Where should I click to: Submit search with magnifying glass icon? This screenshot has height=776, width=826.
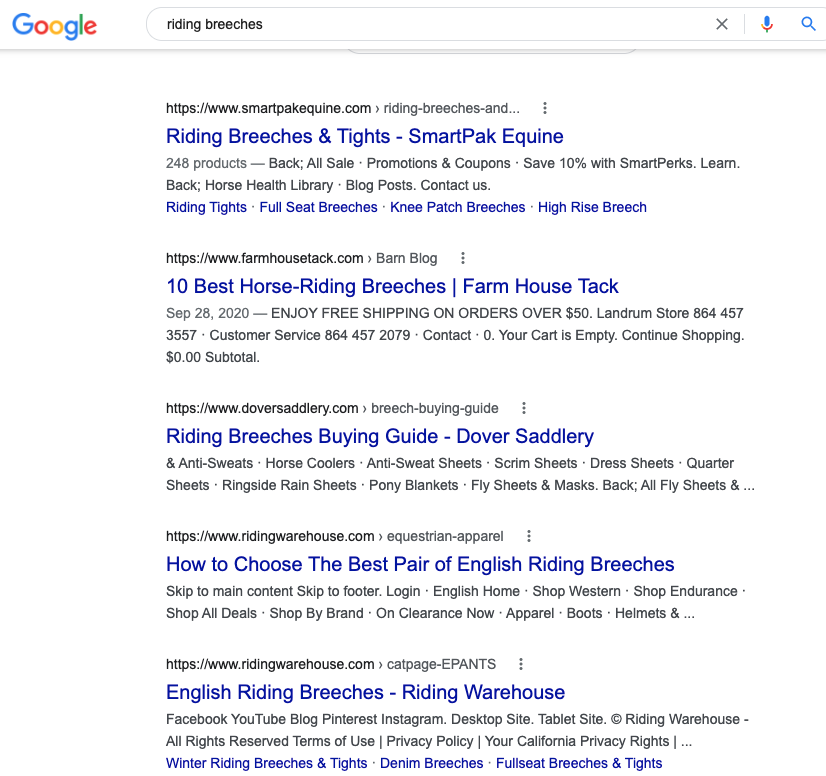click(x=808, y=24)
